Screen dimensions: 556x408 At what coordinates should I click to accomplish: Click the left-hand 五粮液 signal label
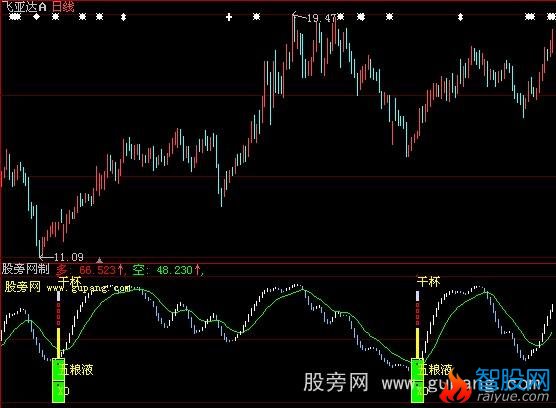(76, 370)
